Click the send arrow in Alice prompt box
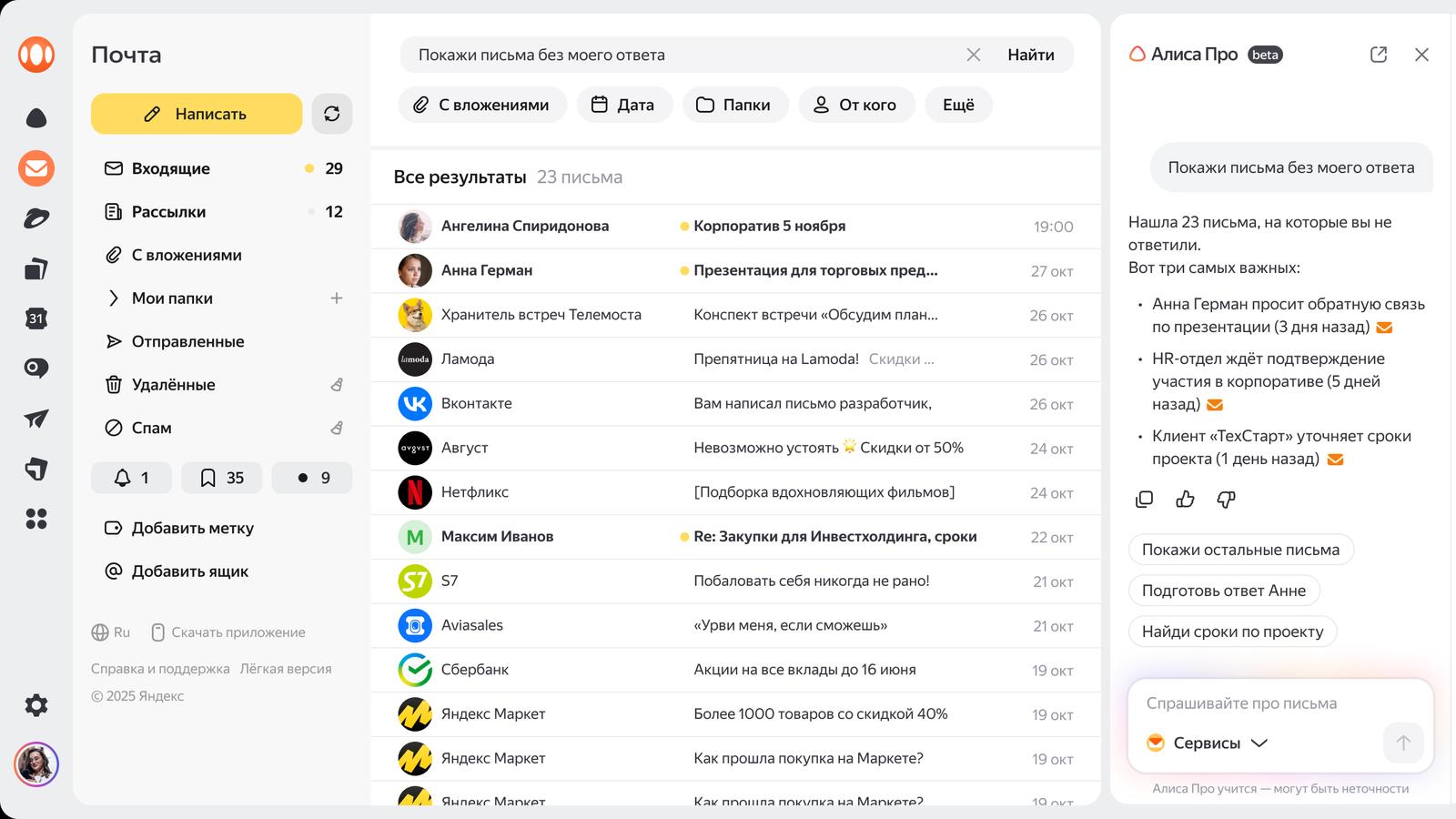 click(x=1403, y=743)
